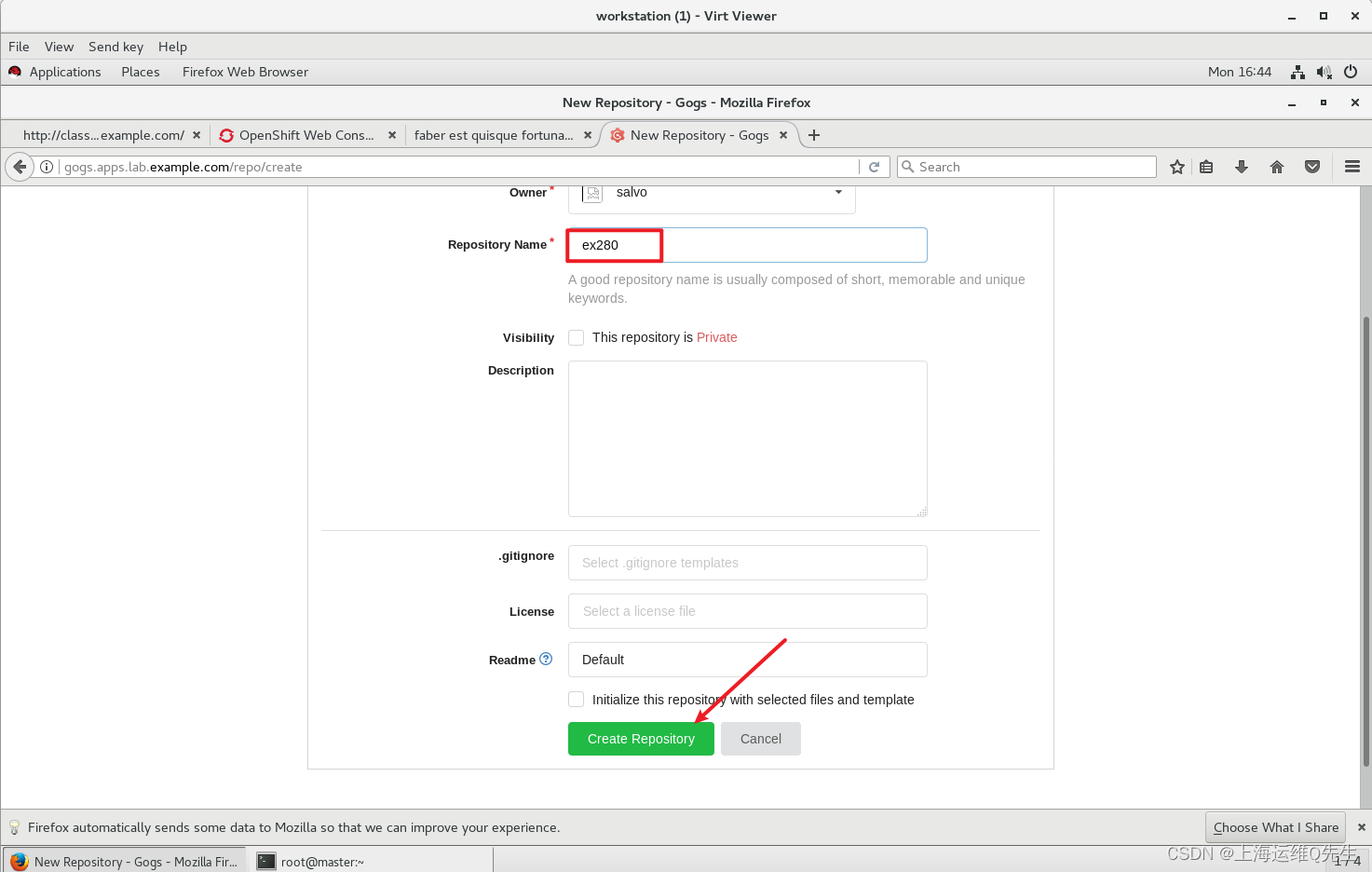The width and height of the screenshot is (1372, 872).
Task: Click the Cancel button
Action: [x=761, y=739]
